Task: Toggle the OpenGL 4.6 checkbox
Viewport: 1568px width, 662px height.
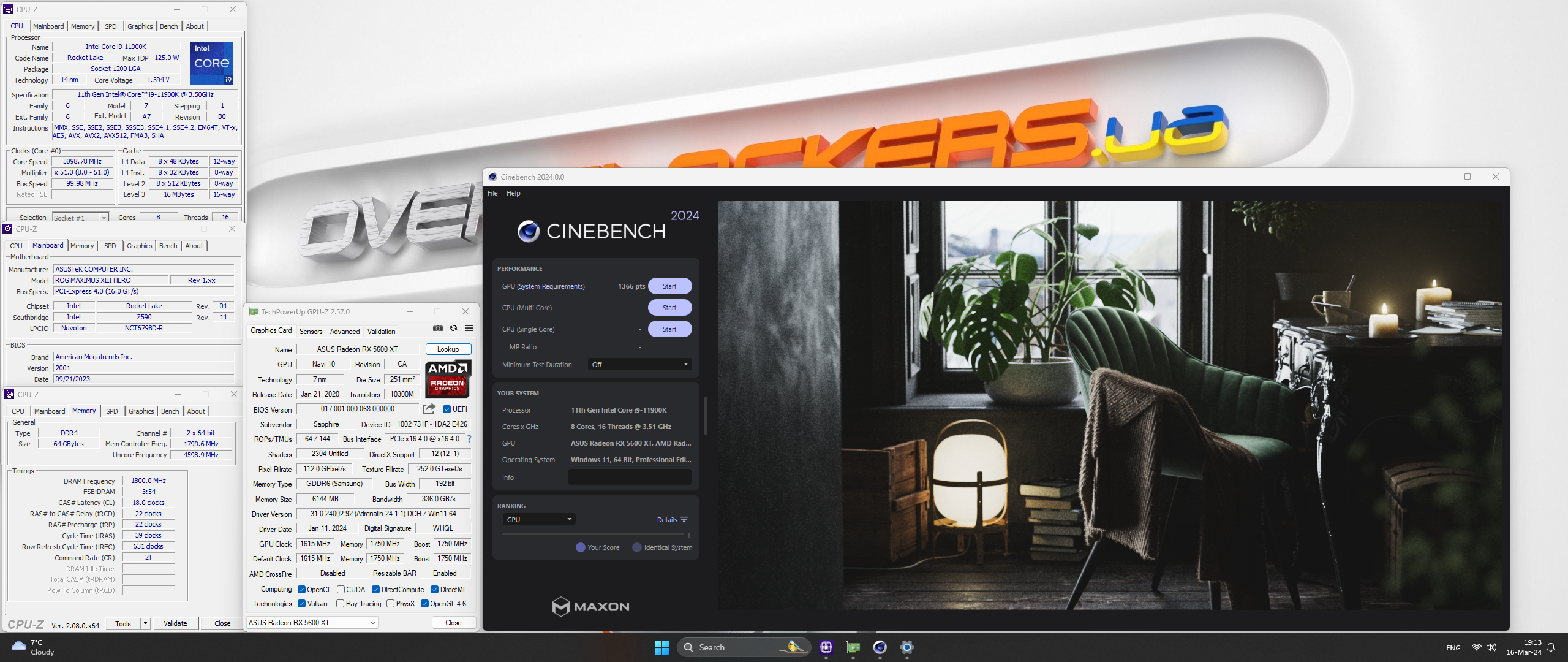Action: (x=424, y=604)
